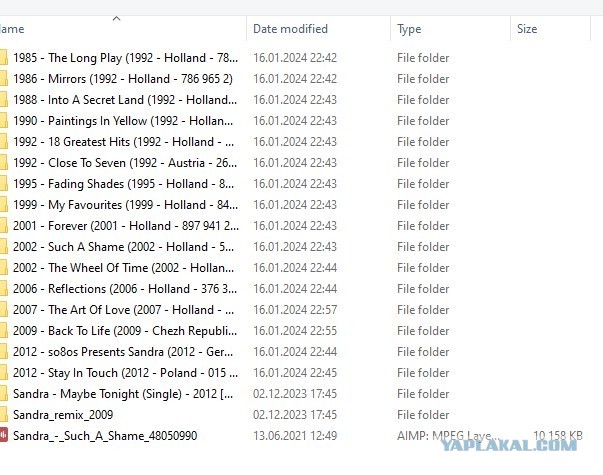Select the 1985 - The Long Play folder

[125, 58]
